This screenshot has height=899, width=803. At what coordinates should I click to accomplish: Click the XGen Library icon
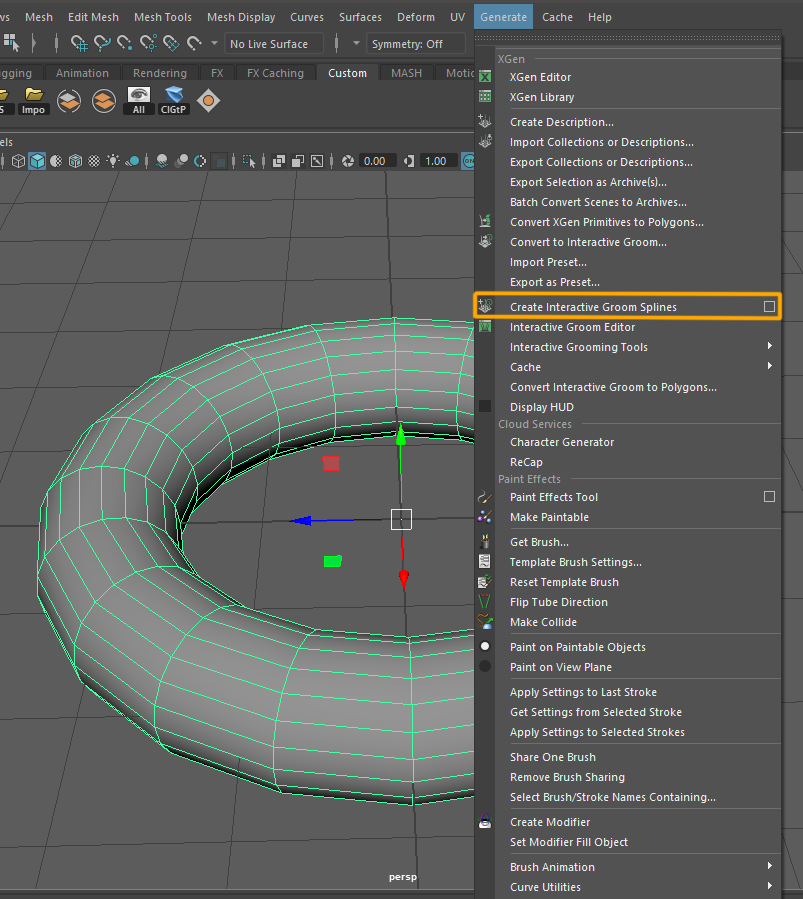485,97
